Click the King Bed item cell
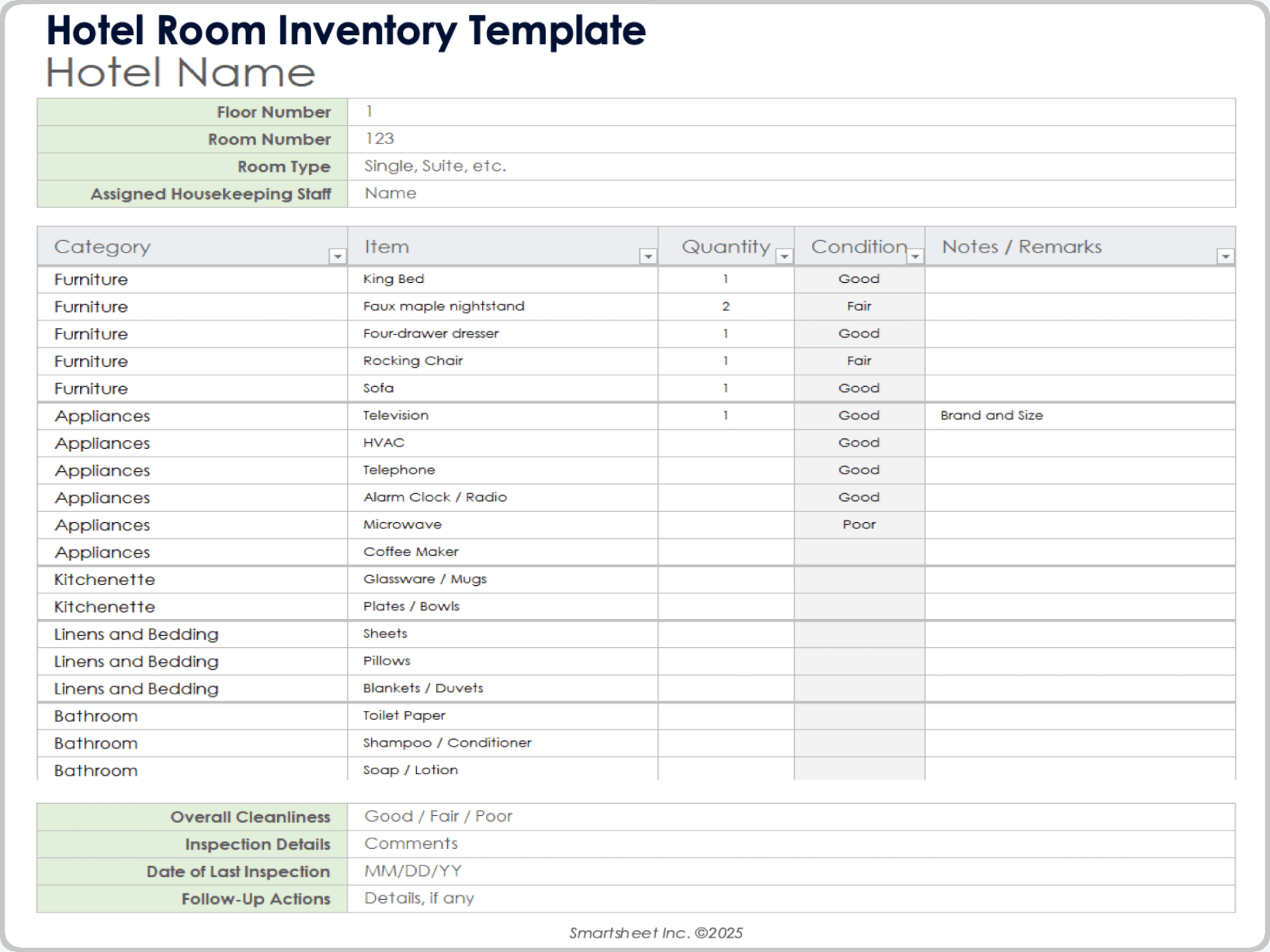The width and height of the screenshot is (1270, 952). pos(503,279)
